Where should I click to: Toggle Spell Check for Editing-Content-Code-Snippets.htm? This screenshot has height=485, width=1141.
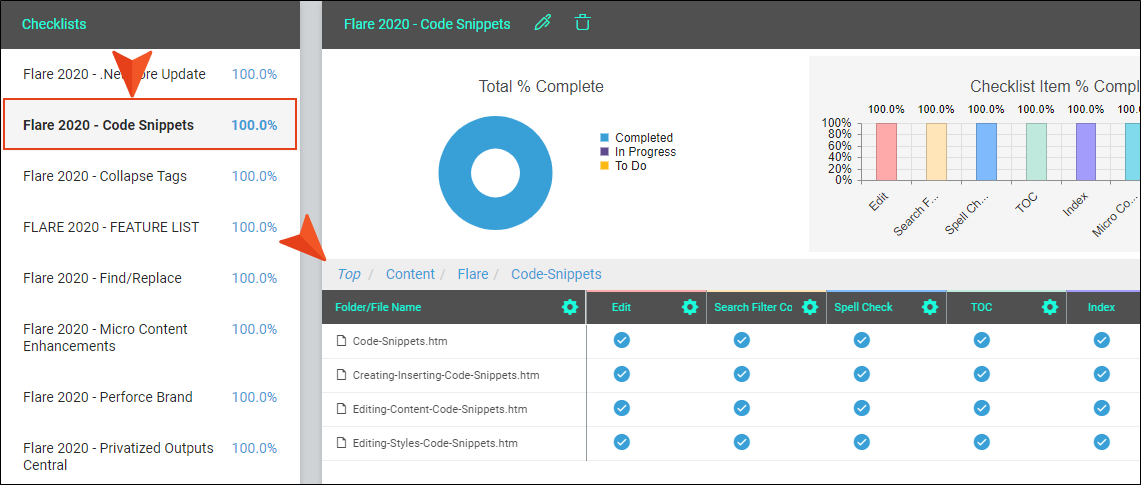pyautogui.click(x=862, y=408)
